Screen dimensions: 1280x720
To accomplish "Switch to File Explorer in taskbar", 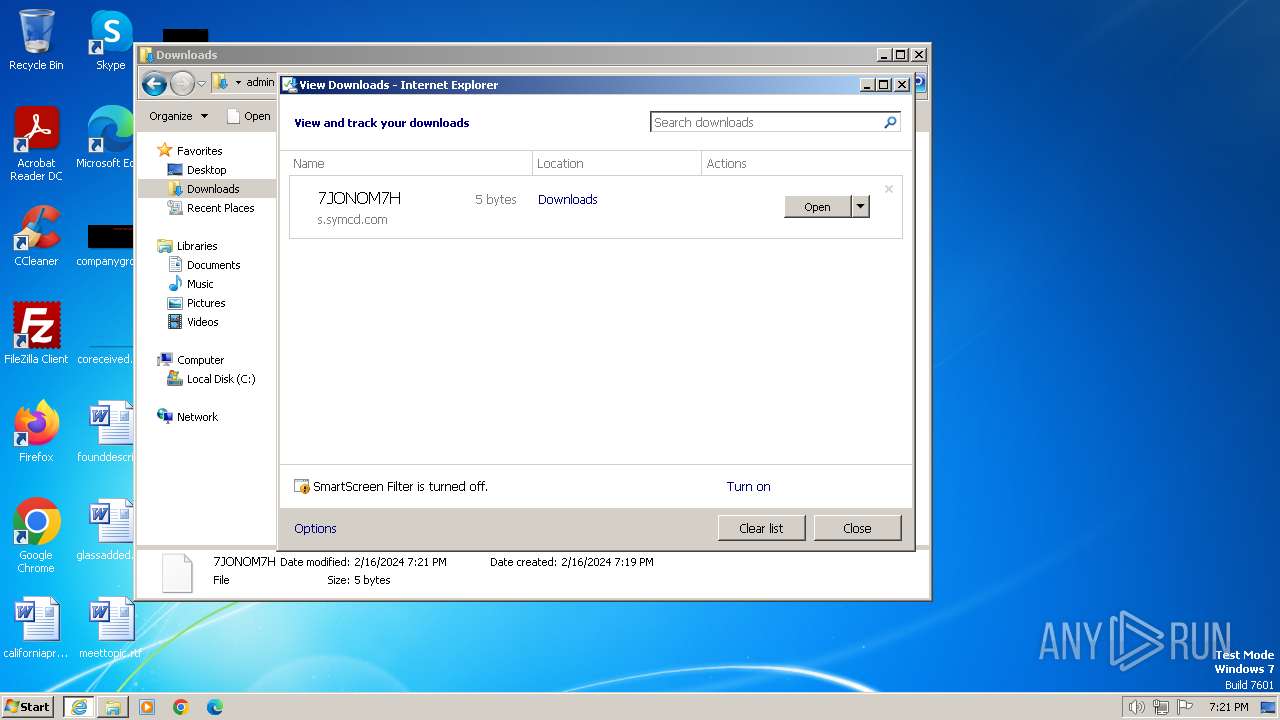I will point(112,706).
